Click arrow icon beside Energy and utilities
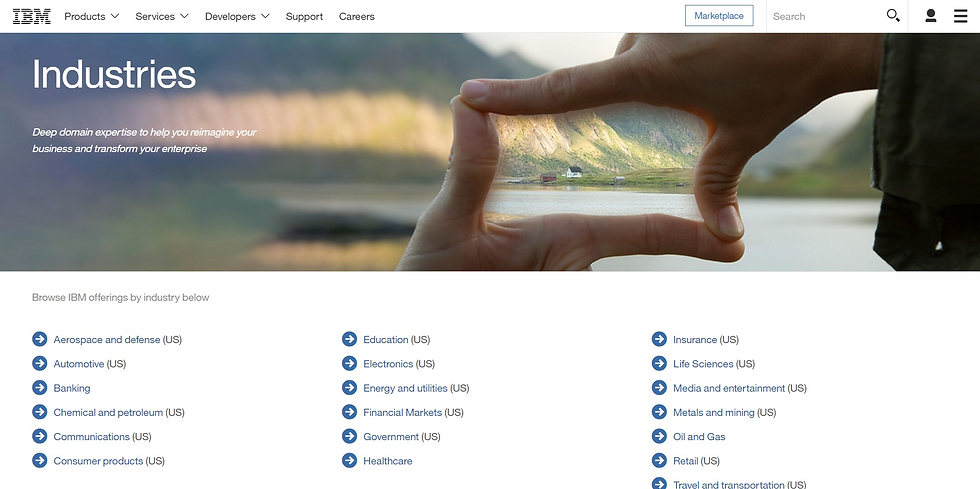The image size is (980, 489). 349,388
